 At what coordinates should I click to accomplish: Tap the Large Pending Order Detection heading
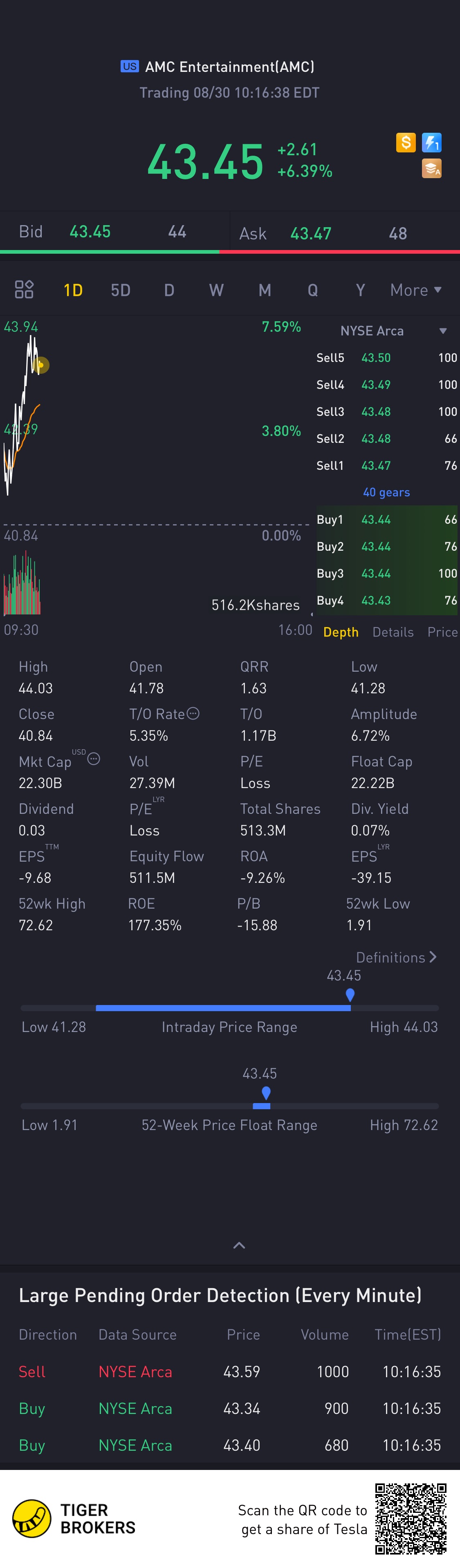[x=220, y=1295]
